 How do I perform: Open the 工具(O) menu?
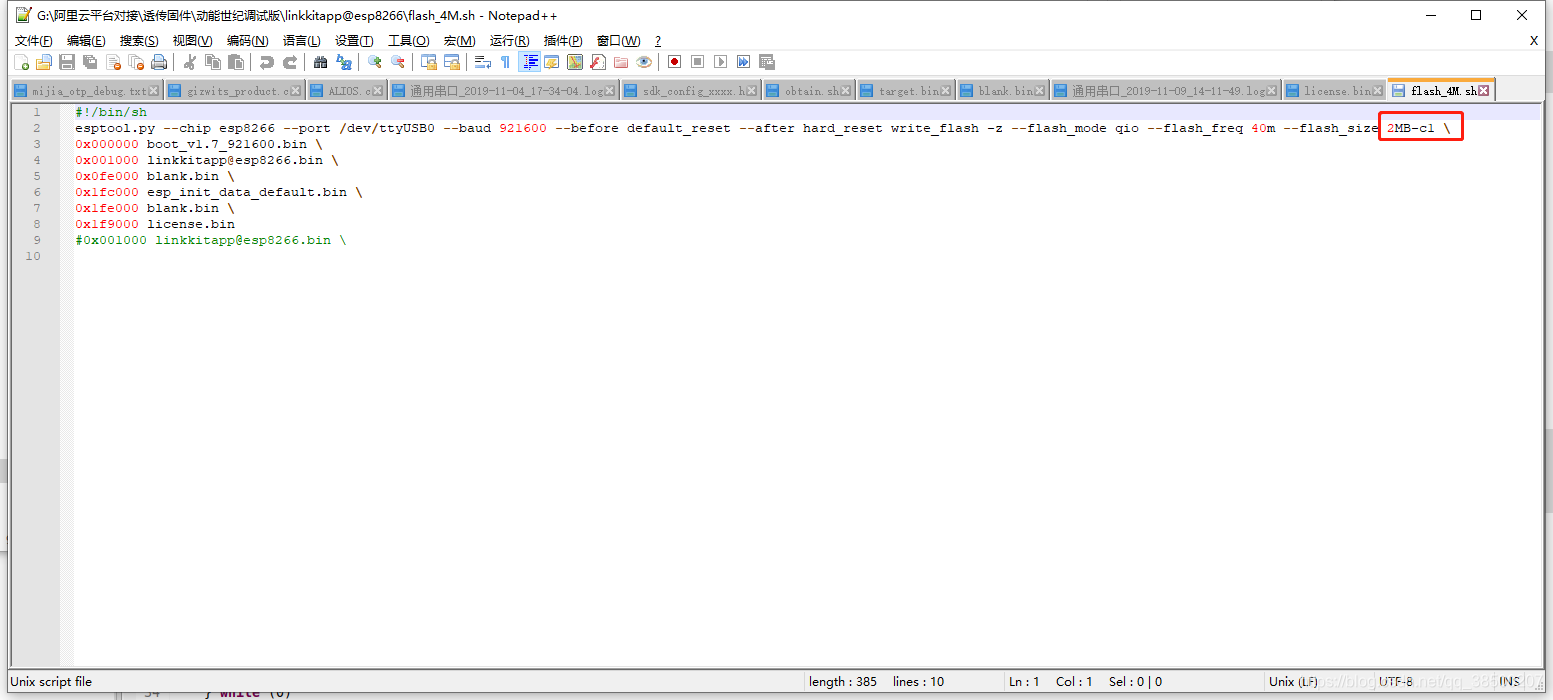408,41
